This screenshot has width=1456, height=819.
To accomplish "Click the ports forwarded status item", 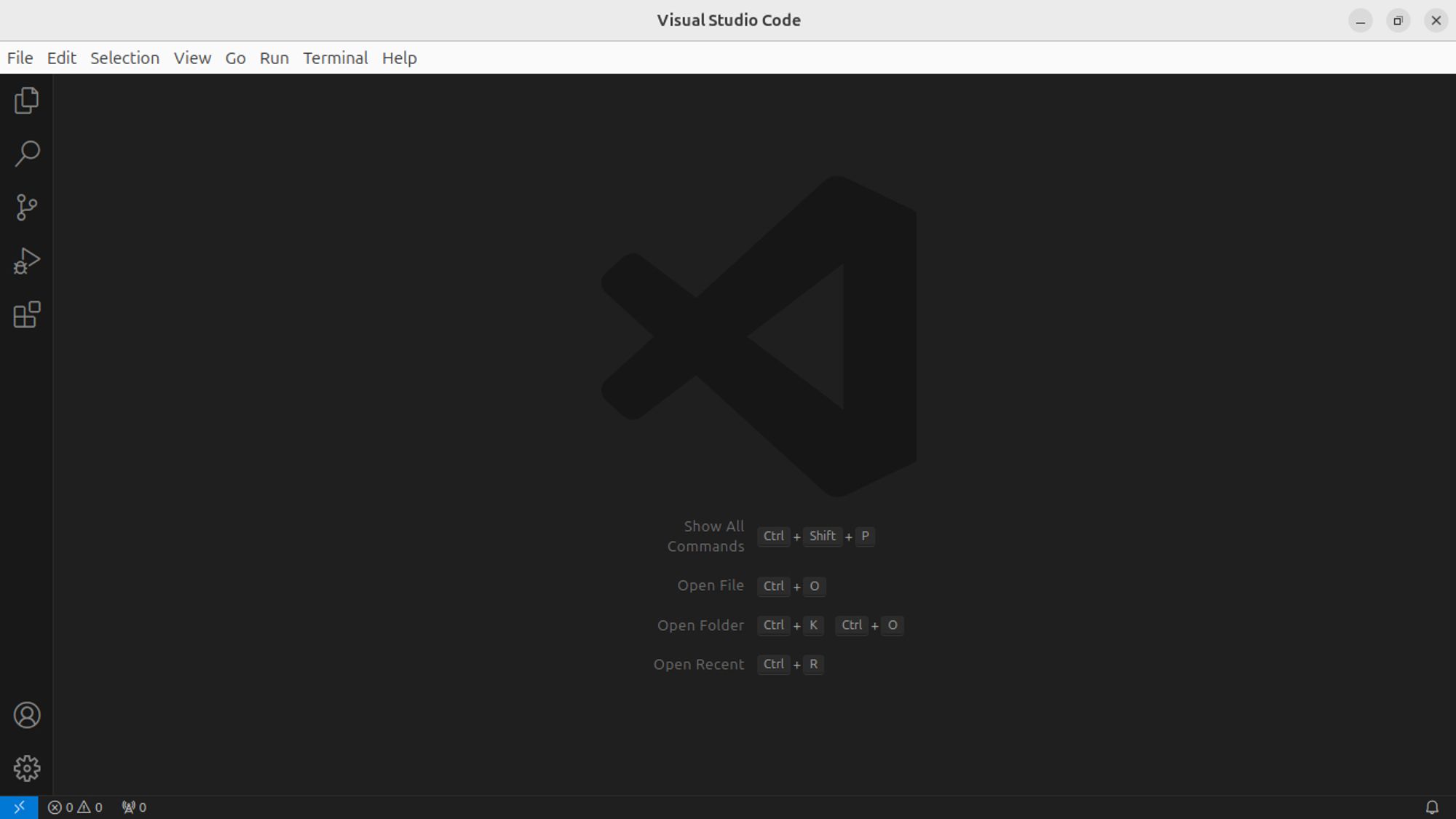I will pyautogui.click(x=134, y=807).
